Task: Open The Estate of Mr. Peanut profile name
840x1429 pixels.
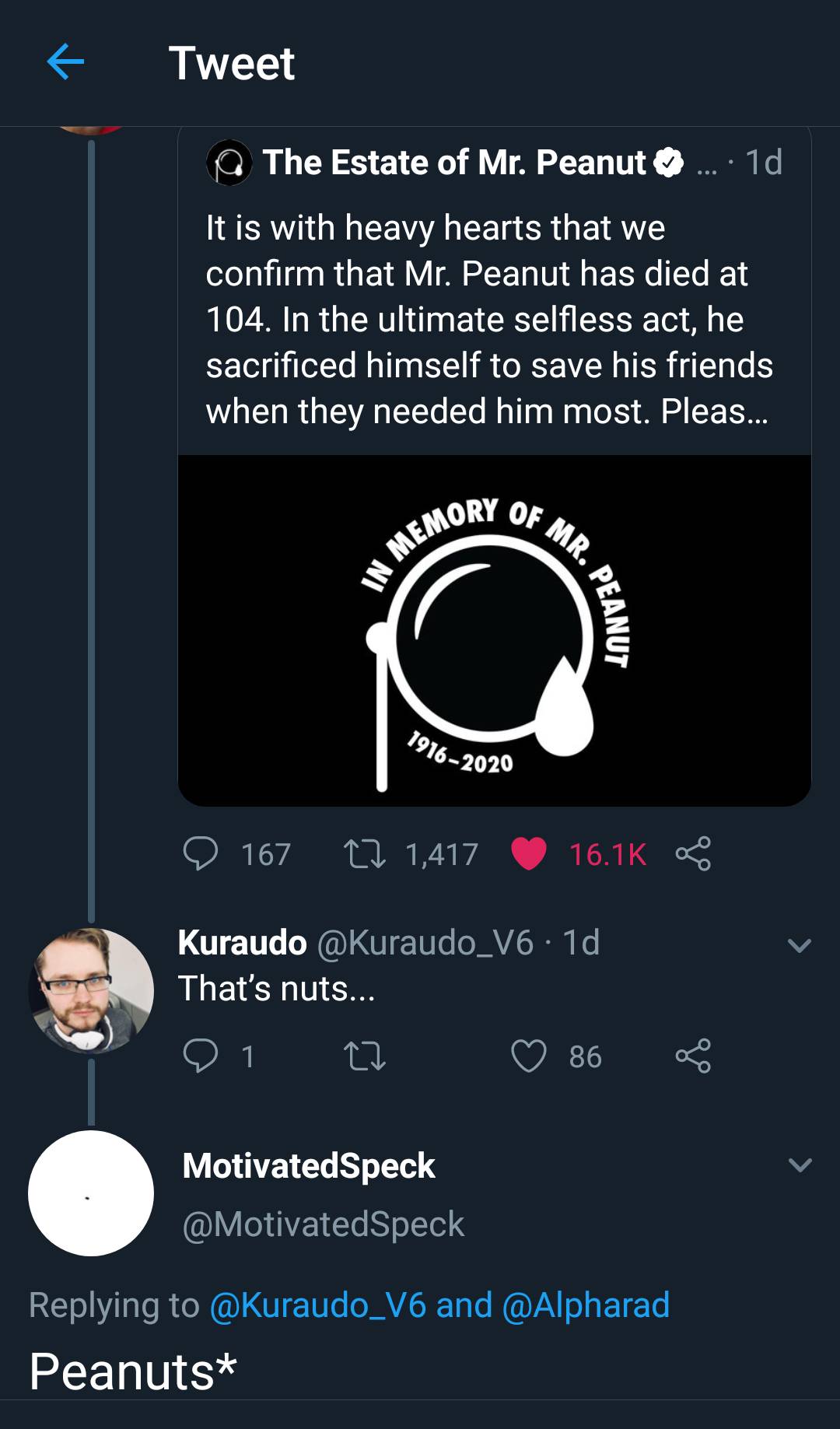Action: pyautogui.click(x=454, y=163)
